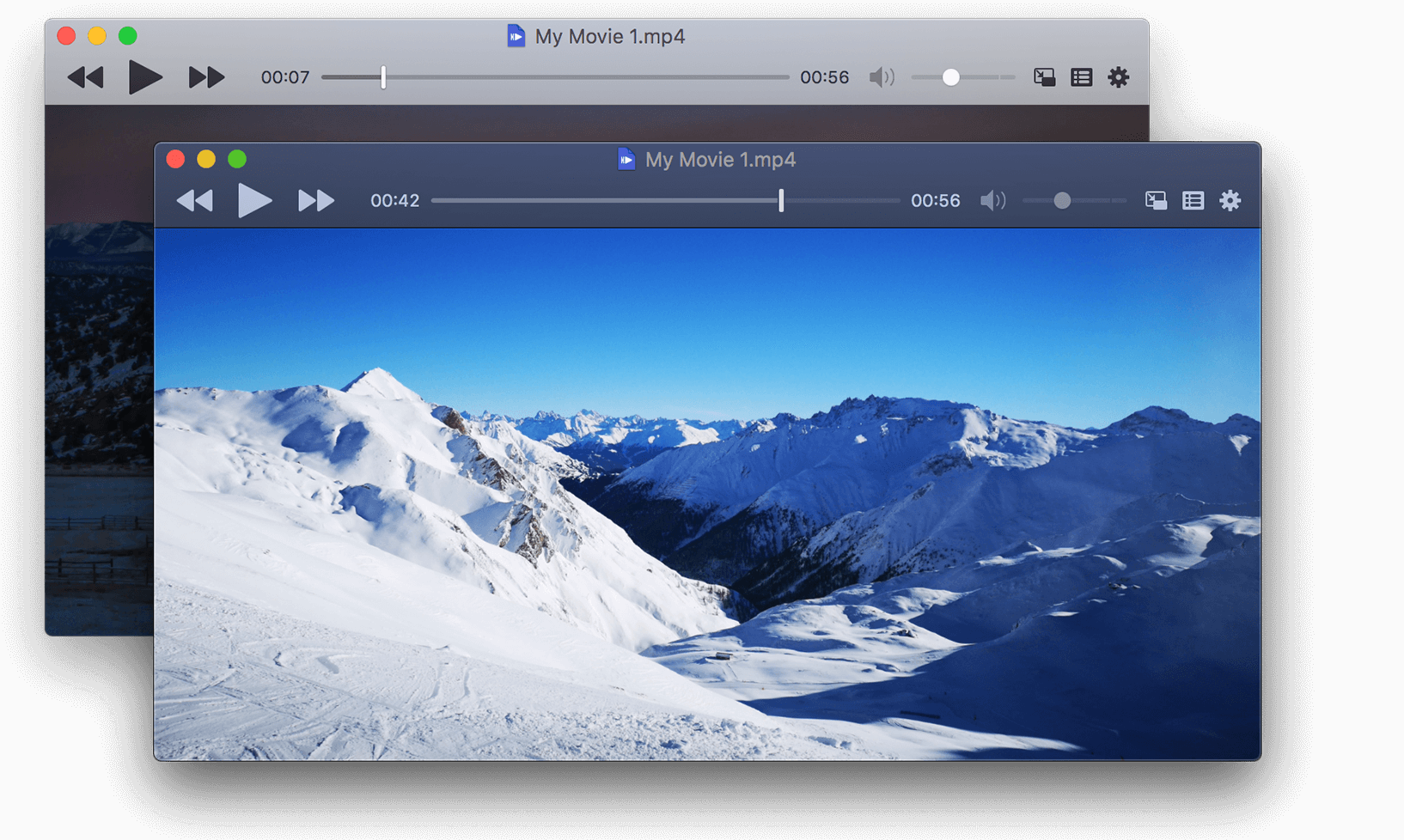This screenshot has height=840, width=1404.
Task: Open the settings gear in the background window
Action: (x=1118, y=76)
